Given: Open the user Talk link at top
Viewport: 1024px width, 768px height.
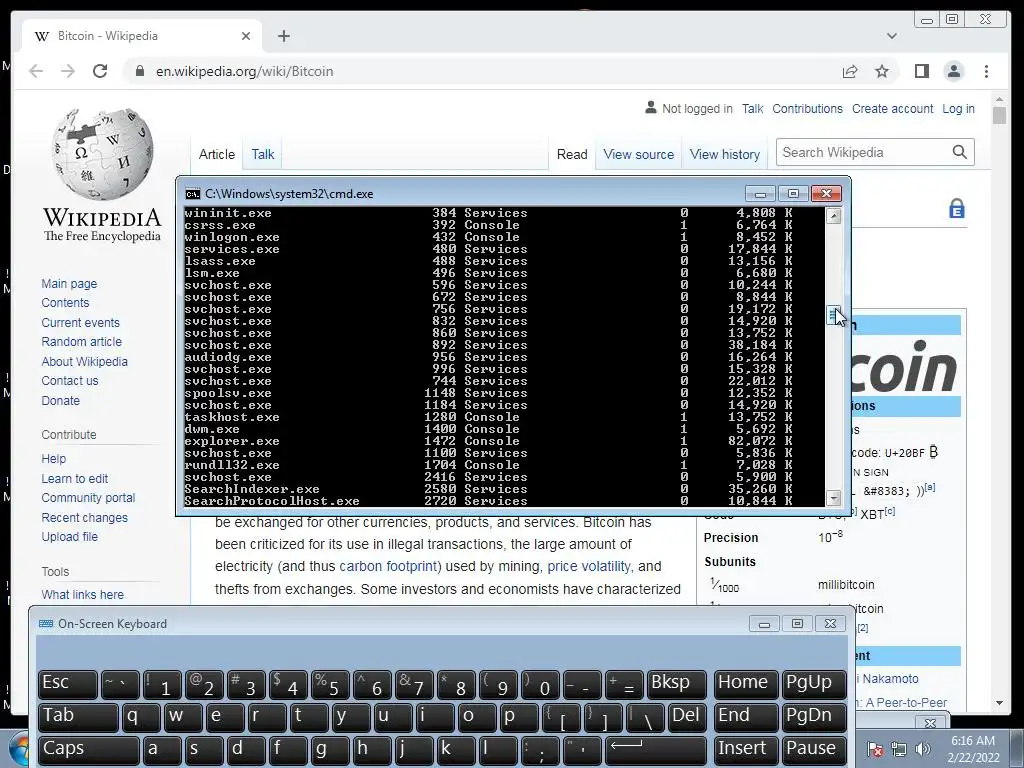Looking at the screenshot, I should click(752, 108).
